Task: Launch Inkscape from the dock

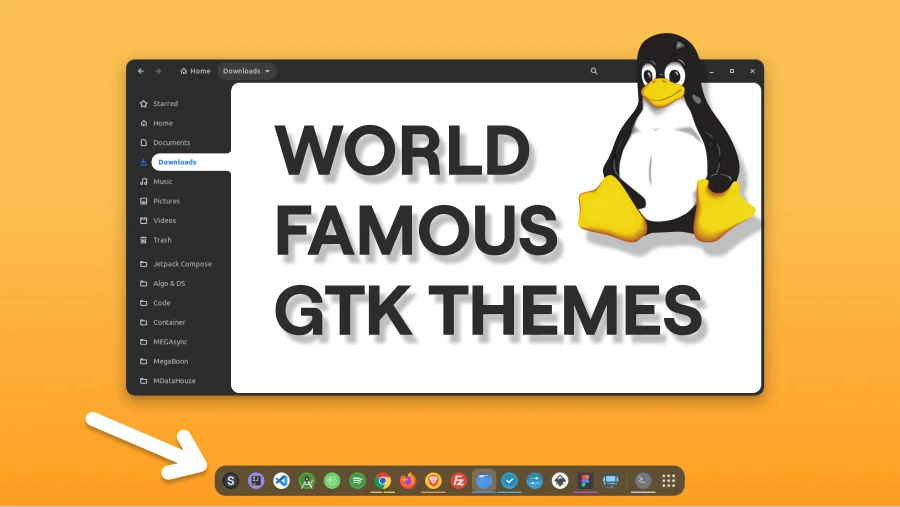Action: [x=560, y=481]
